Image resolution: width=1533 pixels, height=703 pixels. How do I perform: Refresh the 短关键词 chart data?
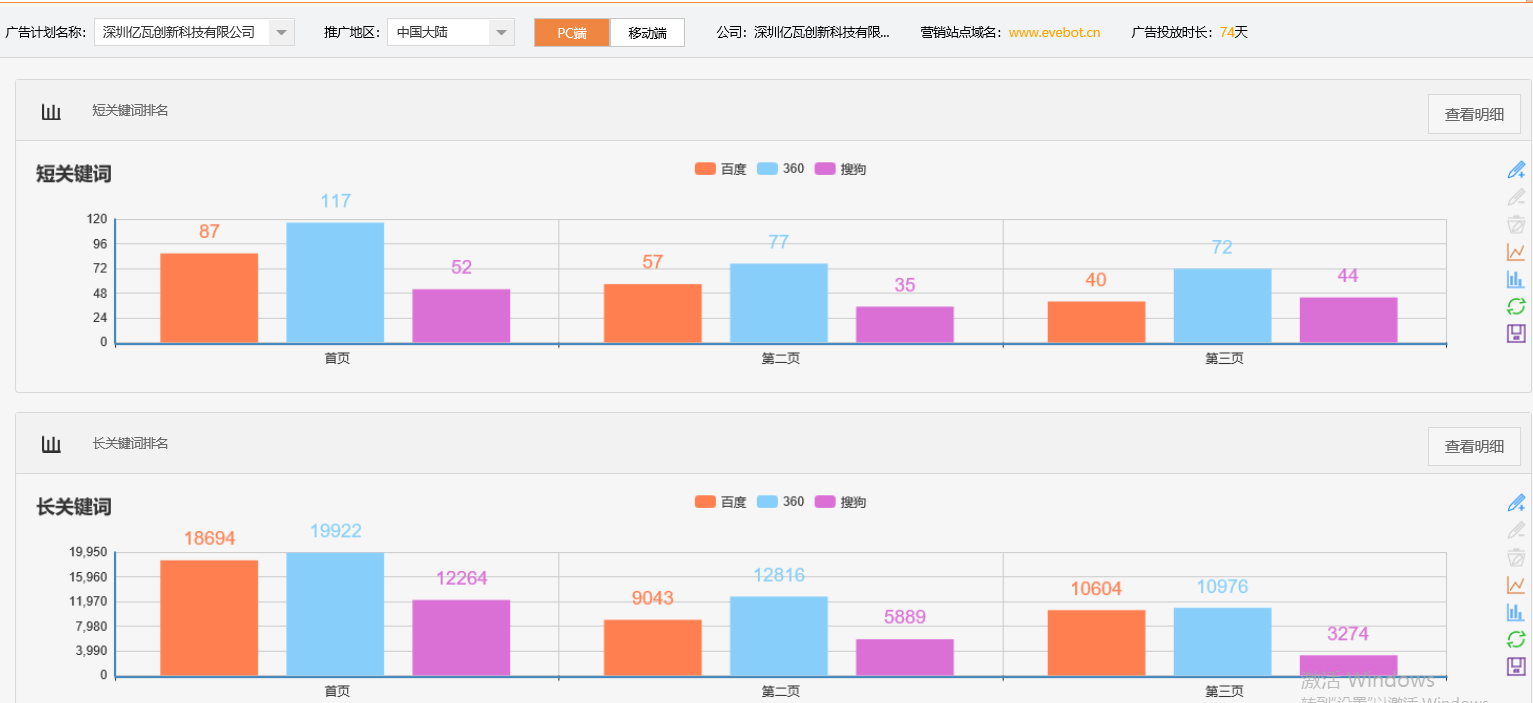pos(1516,306)
